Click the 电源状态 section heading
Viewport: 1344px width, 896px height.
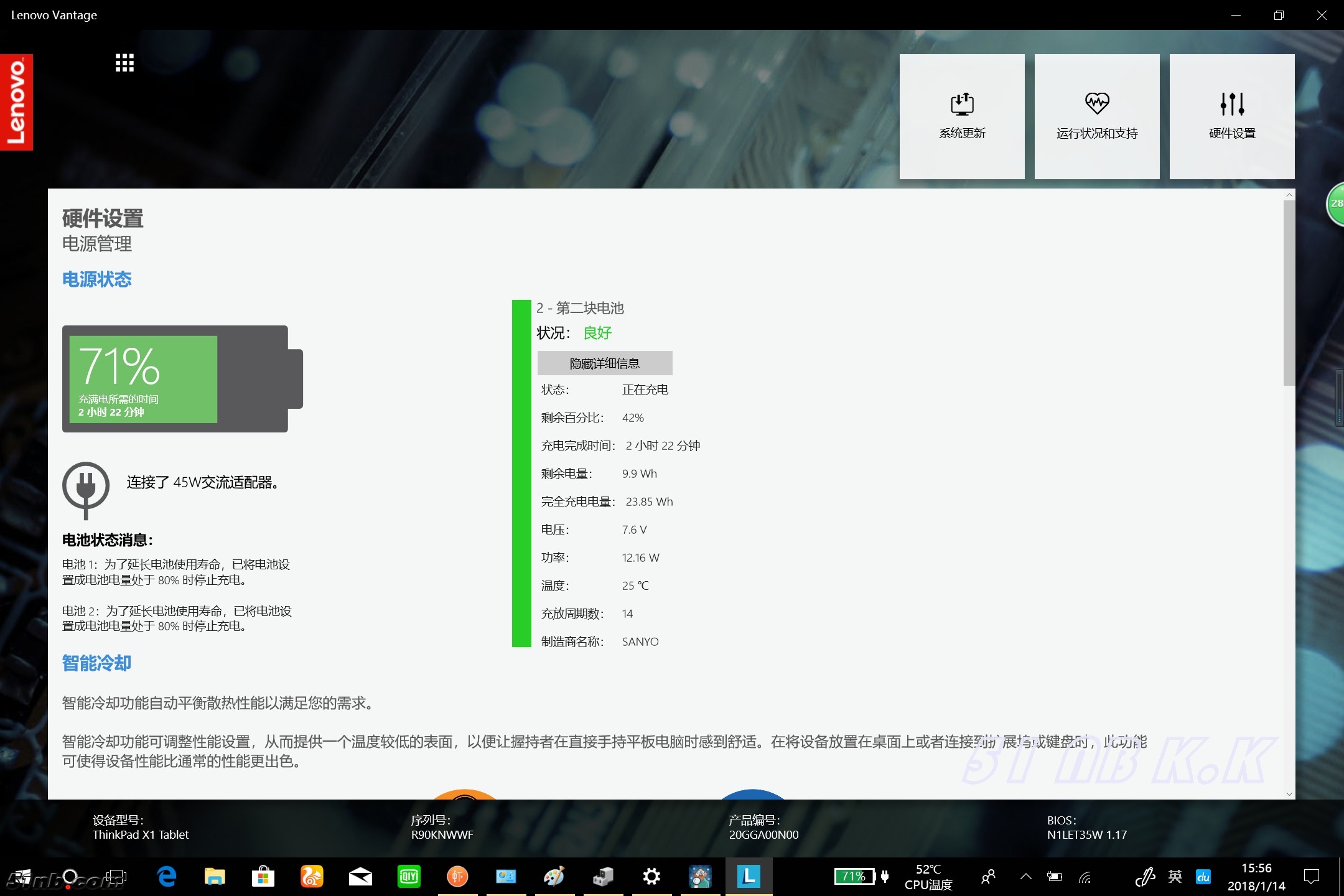97,279
